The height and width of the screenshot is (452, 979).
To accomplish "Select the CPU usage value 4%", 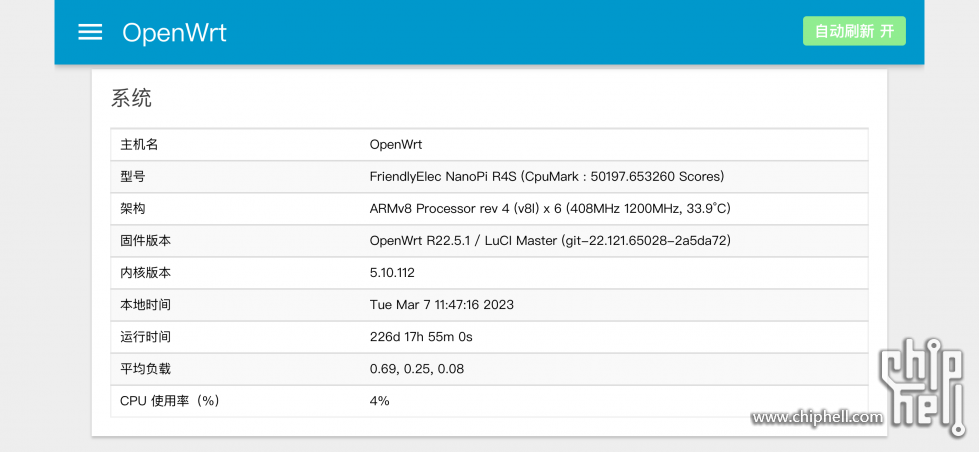I will tap(380, 401).
